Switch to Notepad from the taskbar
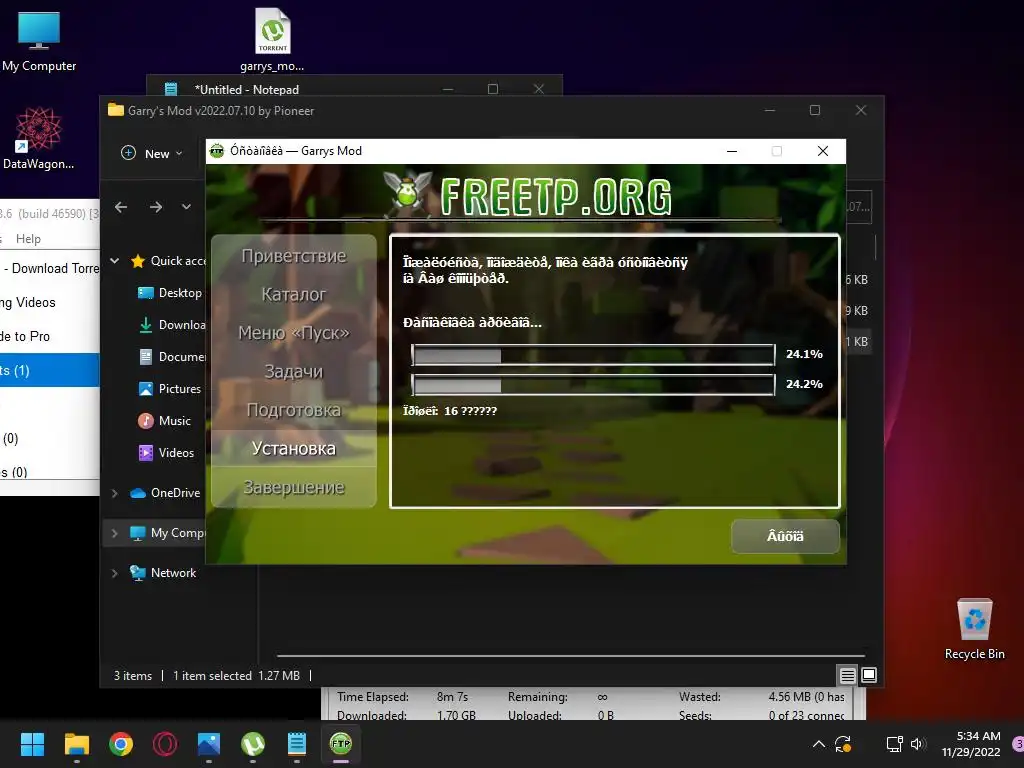 point(297,744)
